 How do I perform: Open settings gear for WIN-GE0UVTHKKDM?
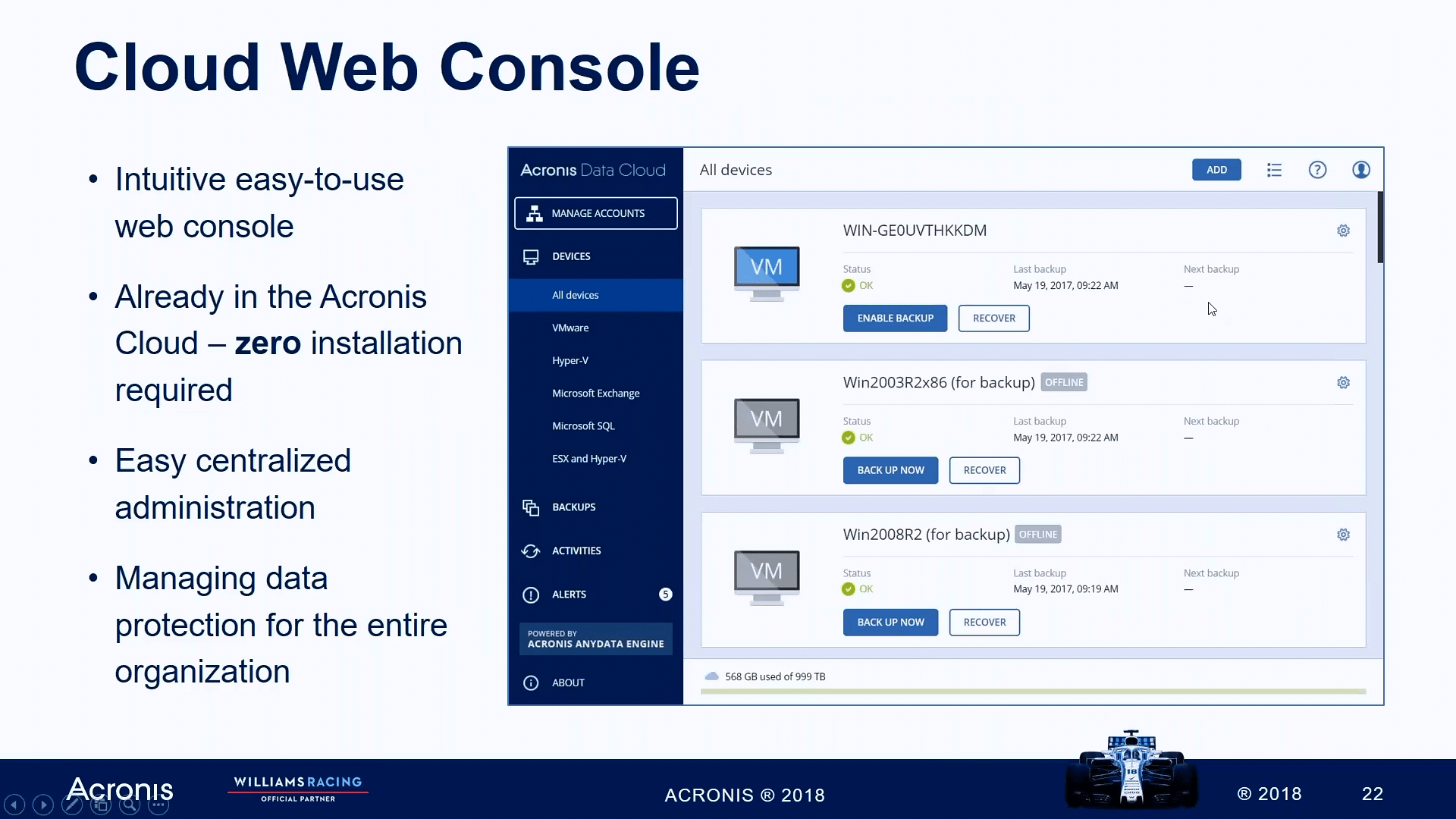(x=1343, y=231)
